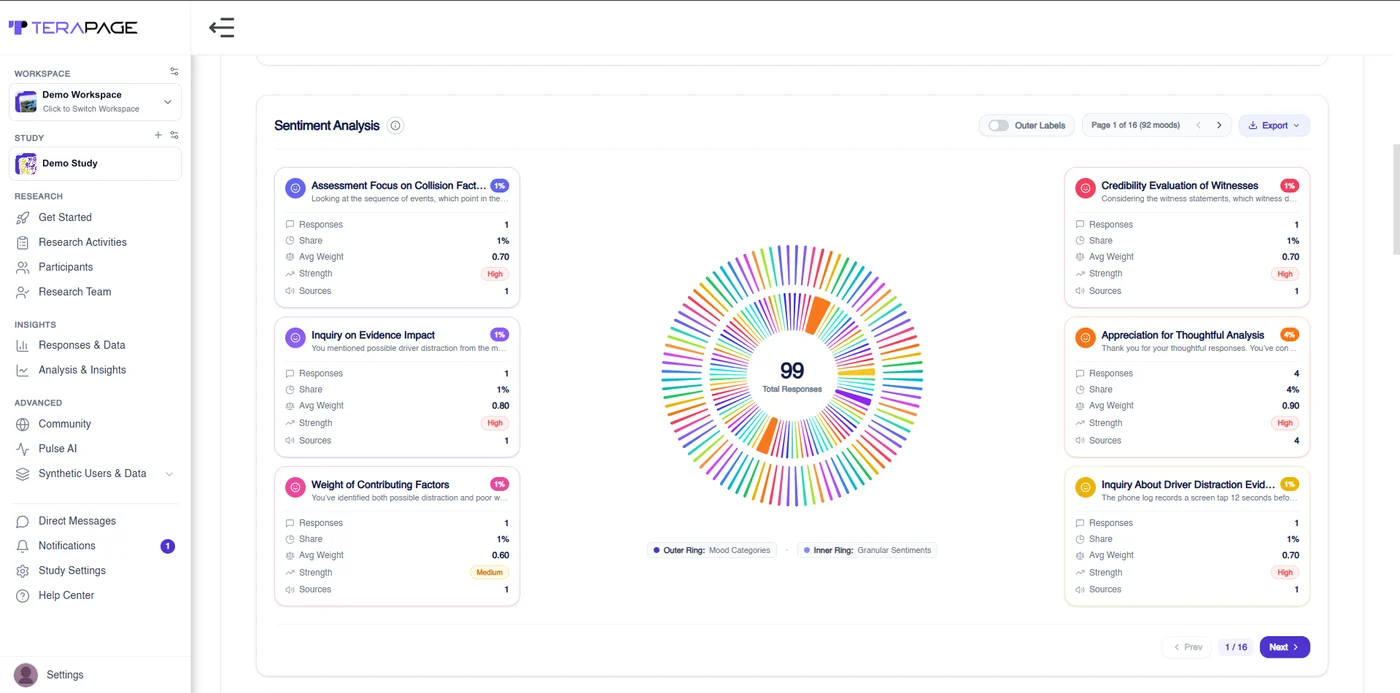
Task: Open Settings at sidebar bottom
Action: click(x=65, y=675)
